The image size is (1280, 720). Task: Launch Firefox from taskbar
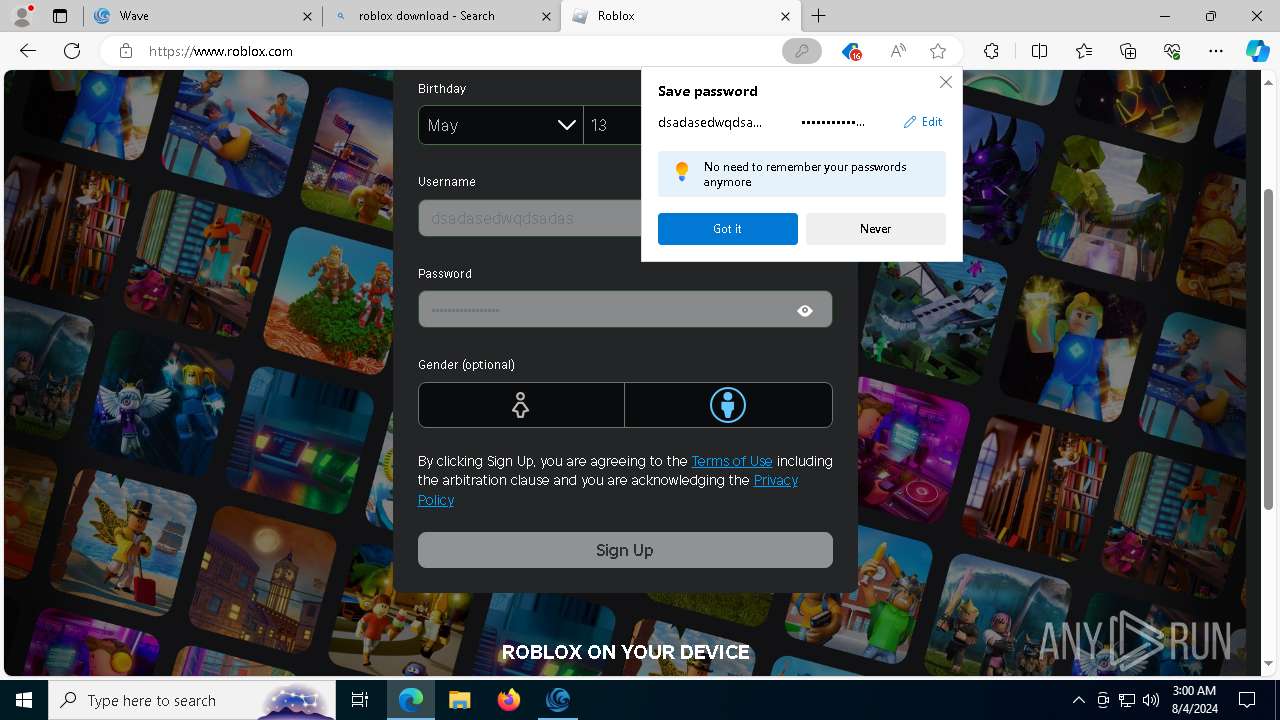pos(509,700)
